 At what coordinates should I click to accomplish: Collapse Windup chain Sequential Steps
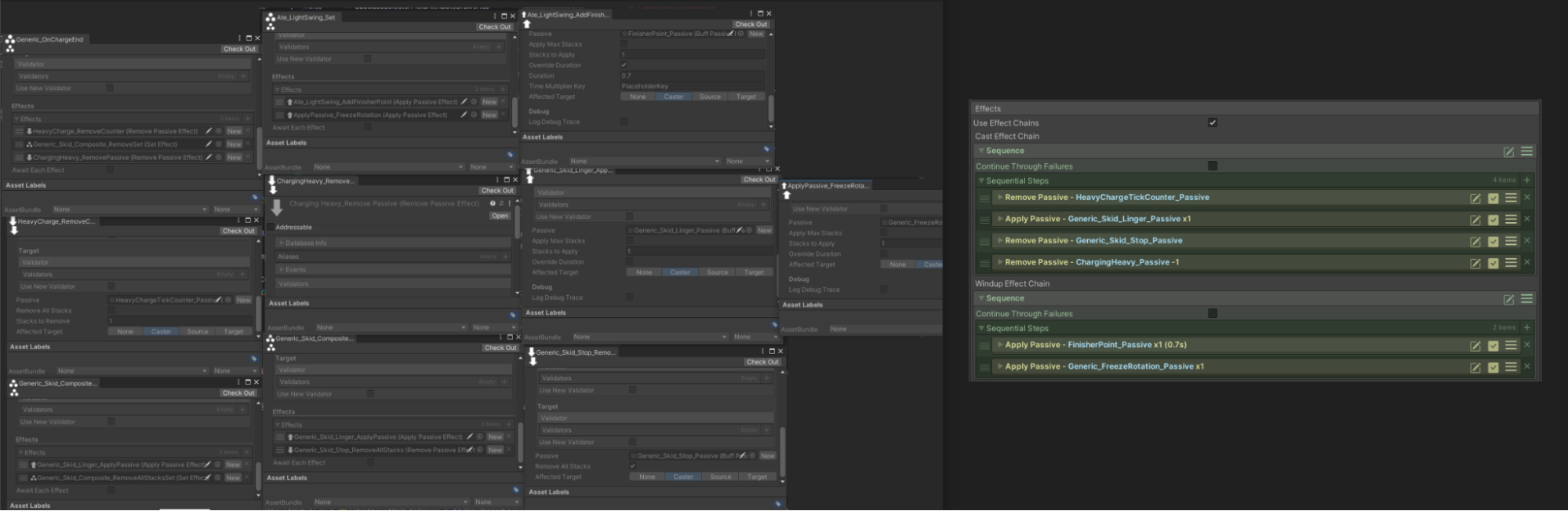click(980, 329)
